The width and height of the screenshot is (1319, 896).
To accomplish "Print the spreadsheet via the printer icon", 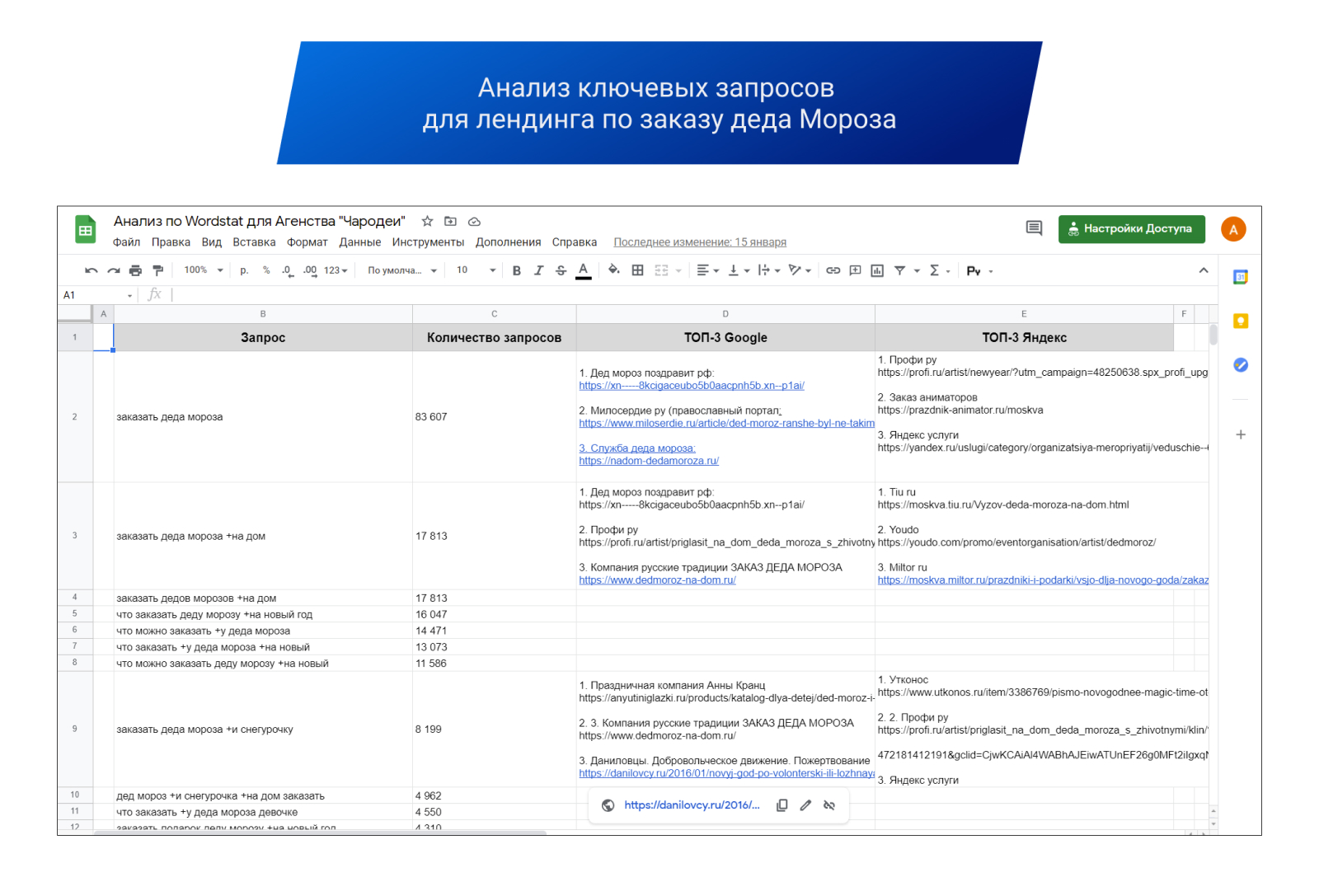I will pos(136,270).
